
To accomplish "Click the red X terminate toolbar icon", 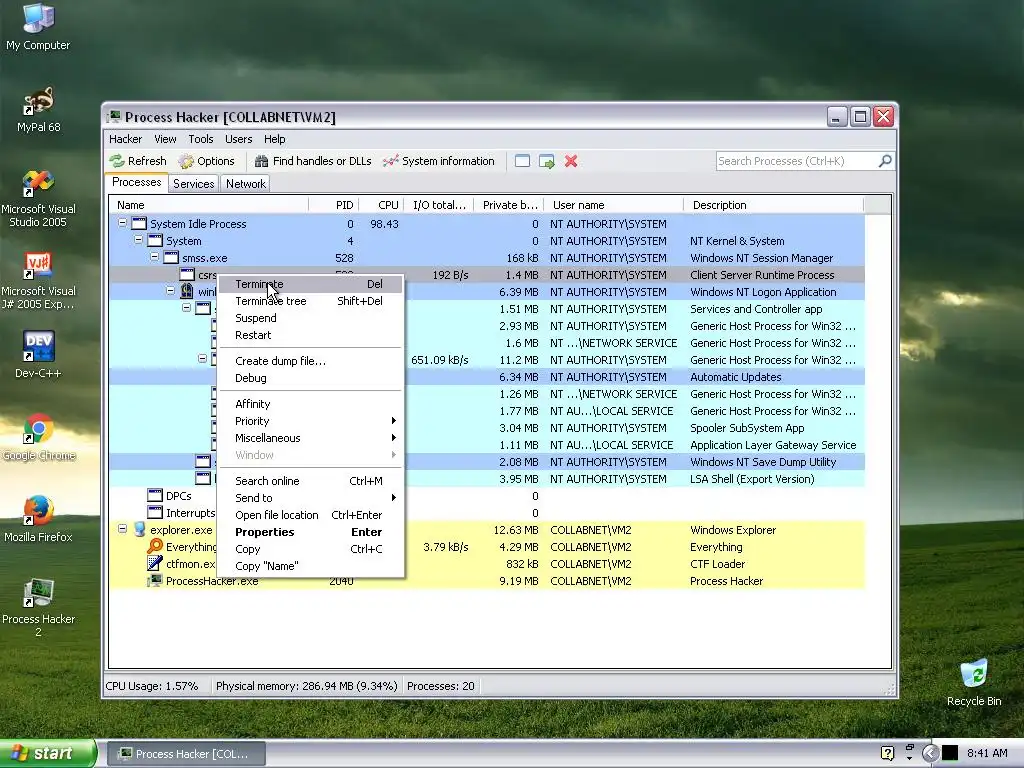I will [x=571, y=161].
